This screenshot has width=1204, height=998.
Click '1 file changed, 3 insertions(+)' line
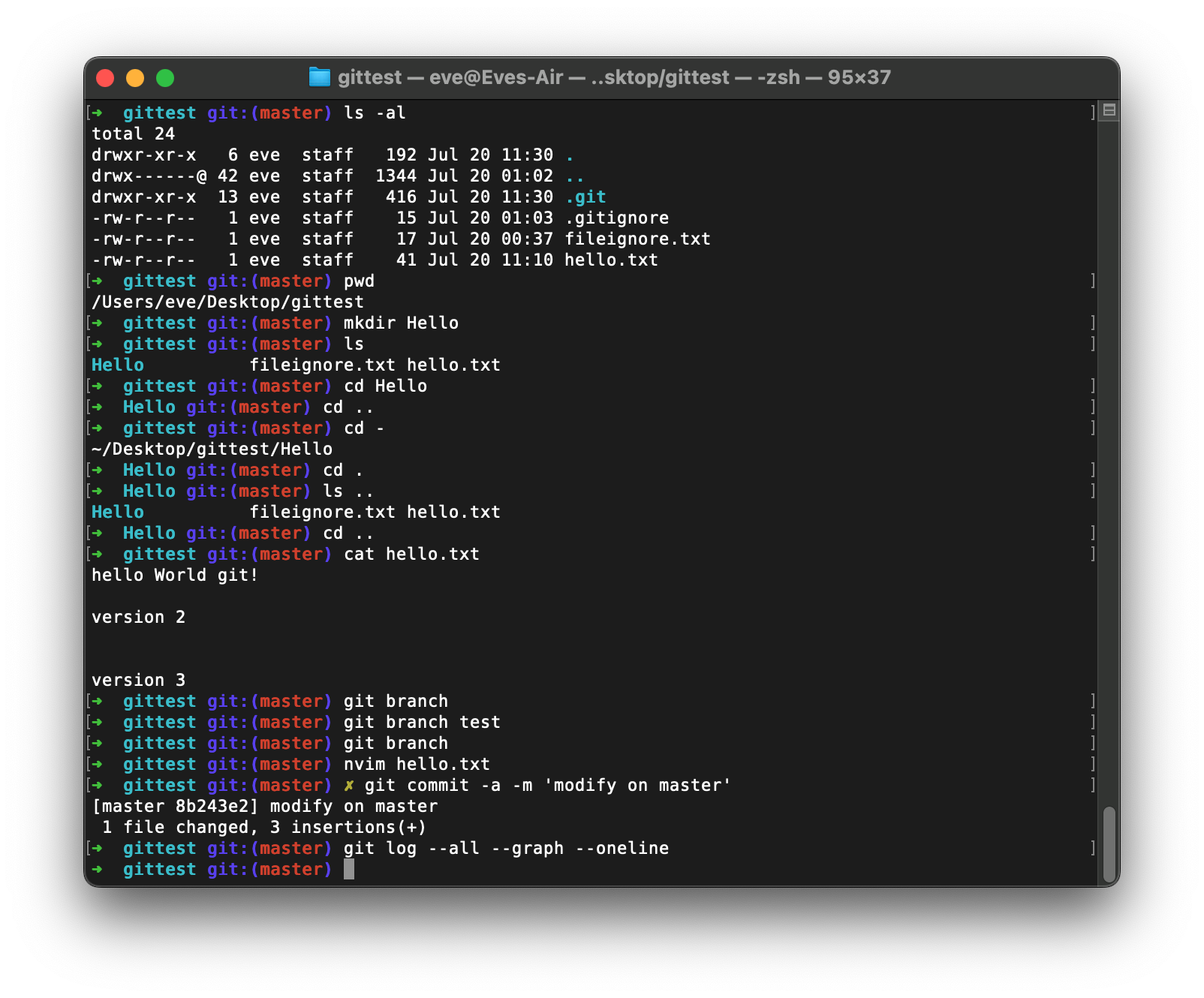(264, 827)
